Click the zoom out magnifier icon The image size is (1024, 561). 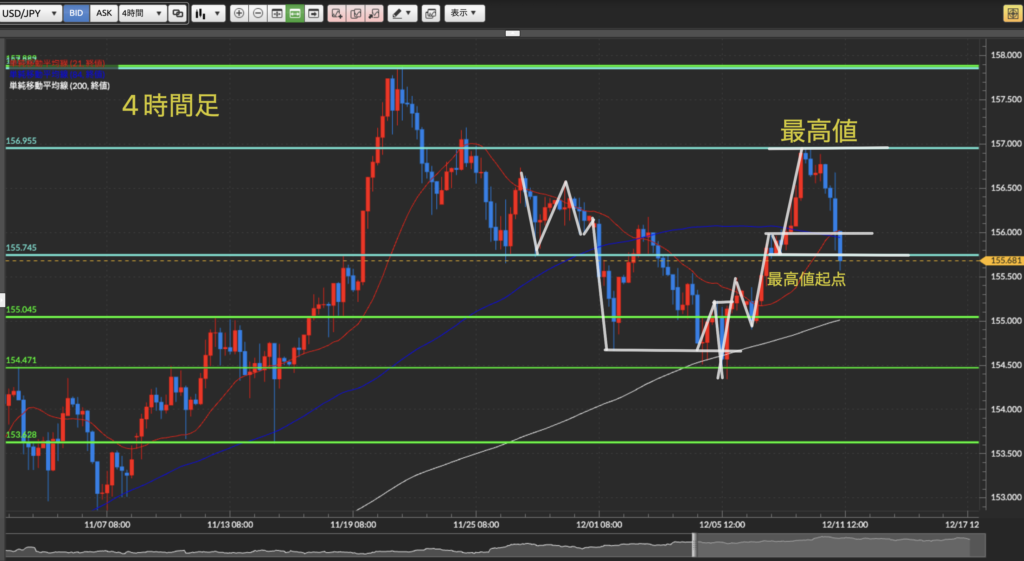tap(257, 14)
